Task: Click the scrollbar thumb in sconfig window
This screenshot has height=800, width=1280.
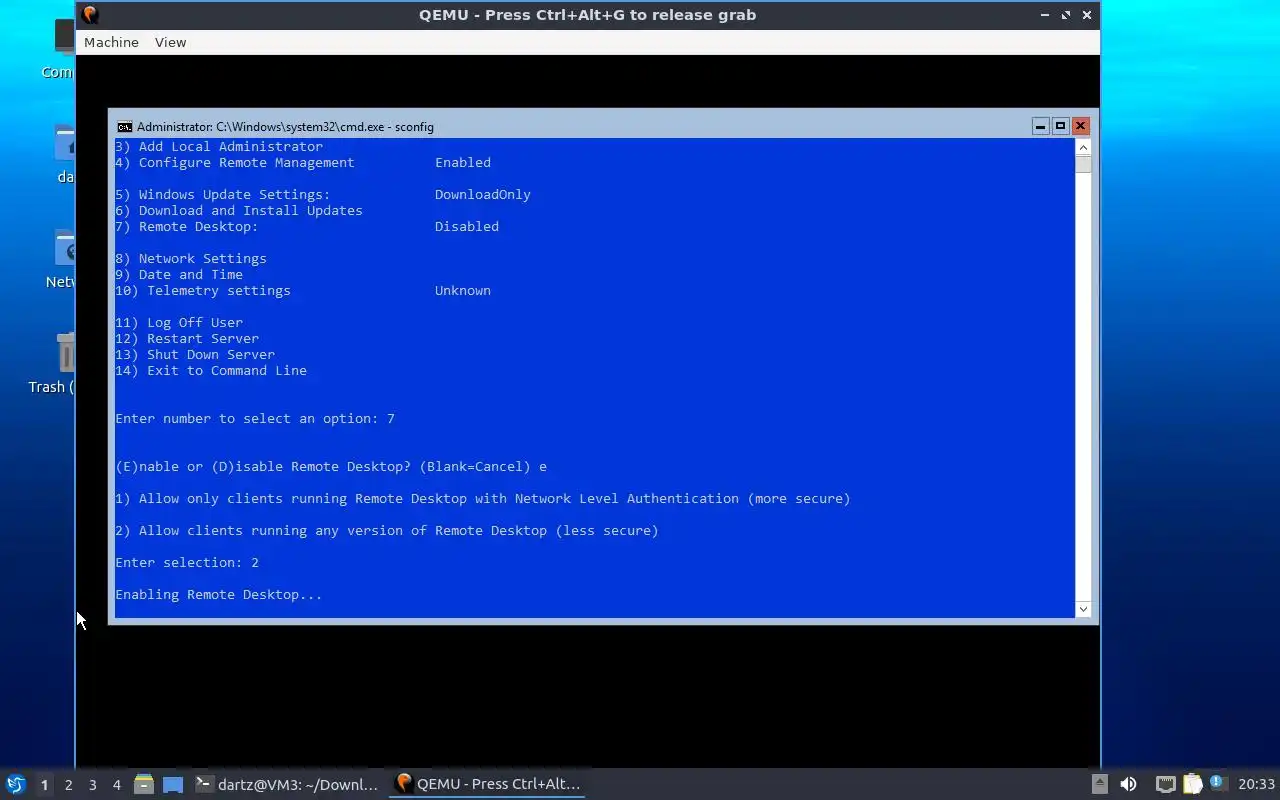Action: 1083,164
